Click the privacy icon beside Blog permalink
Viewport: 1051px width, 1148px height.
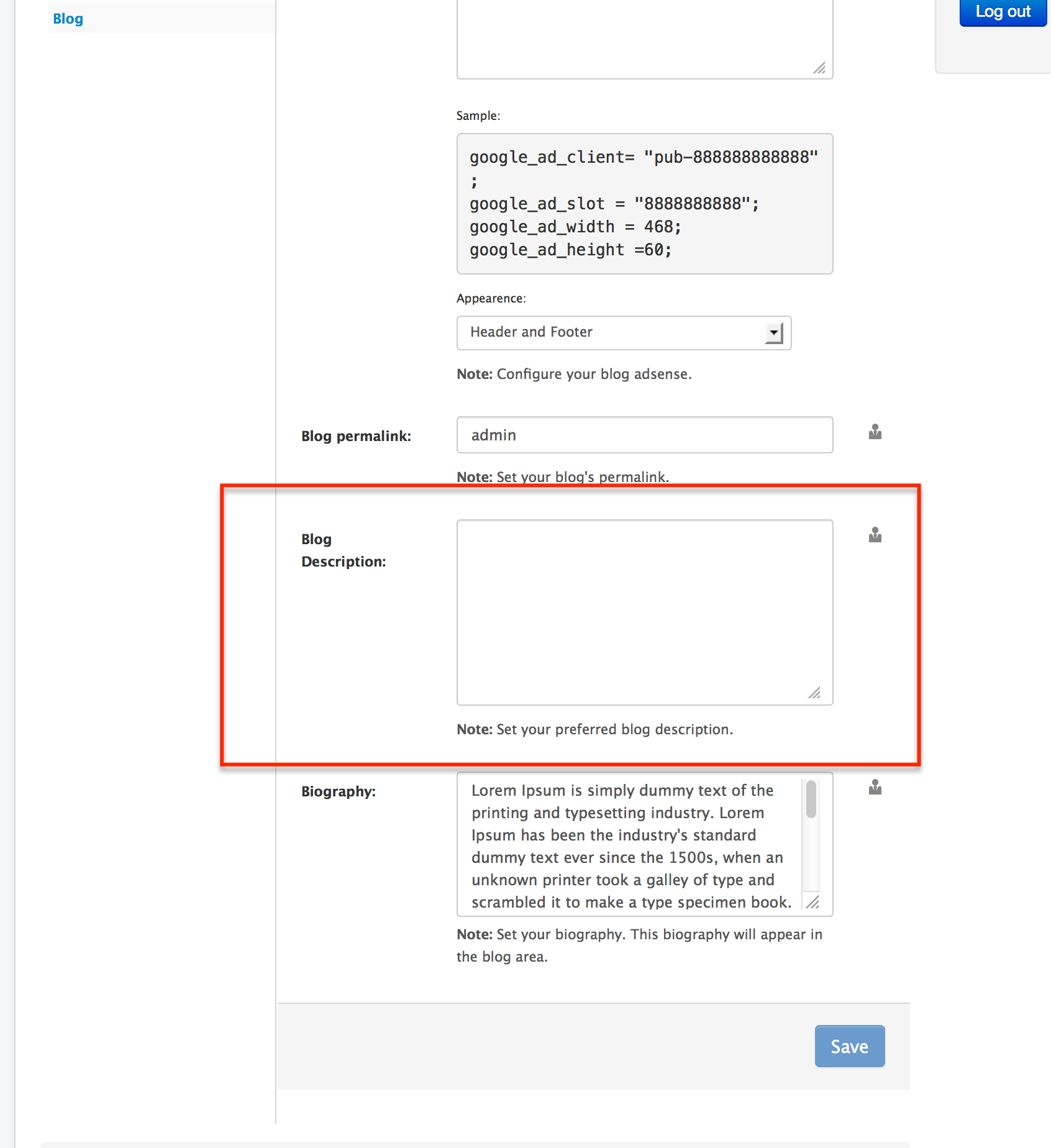(875, 432)
